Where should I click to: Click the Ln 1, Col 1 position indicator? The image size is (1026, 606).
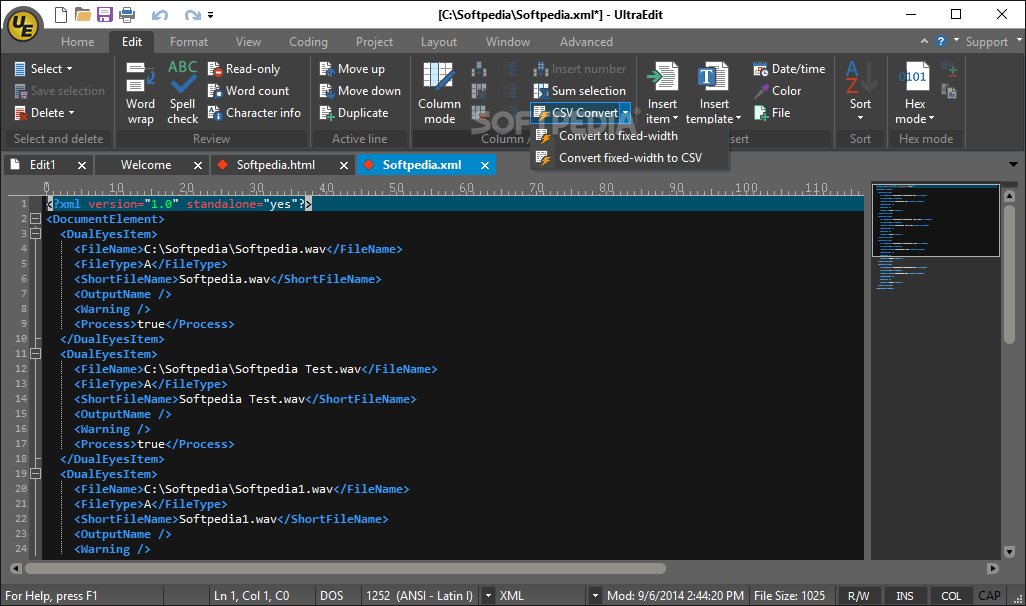pyautogui.click(x=251, y=596)
